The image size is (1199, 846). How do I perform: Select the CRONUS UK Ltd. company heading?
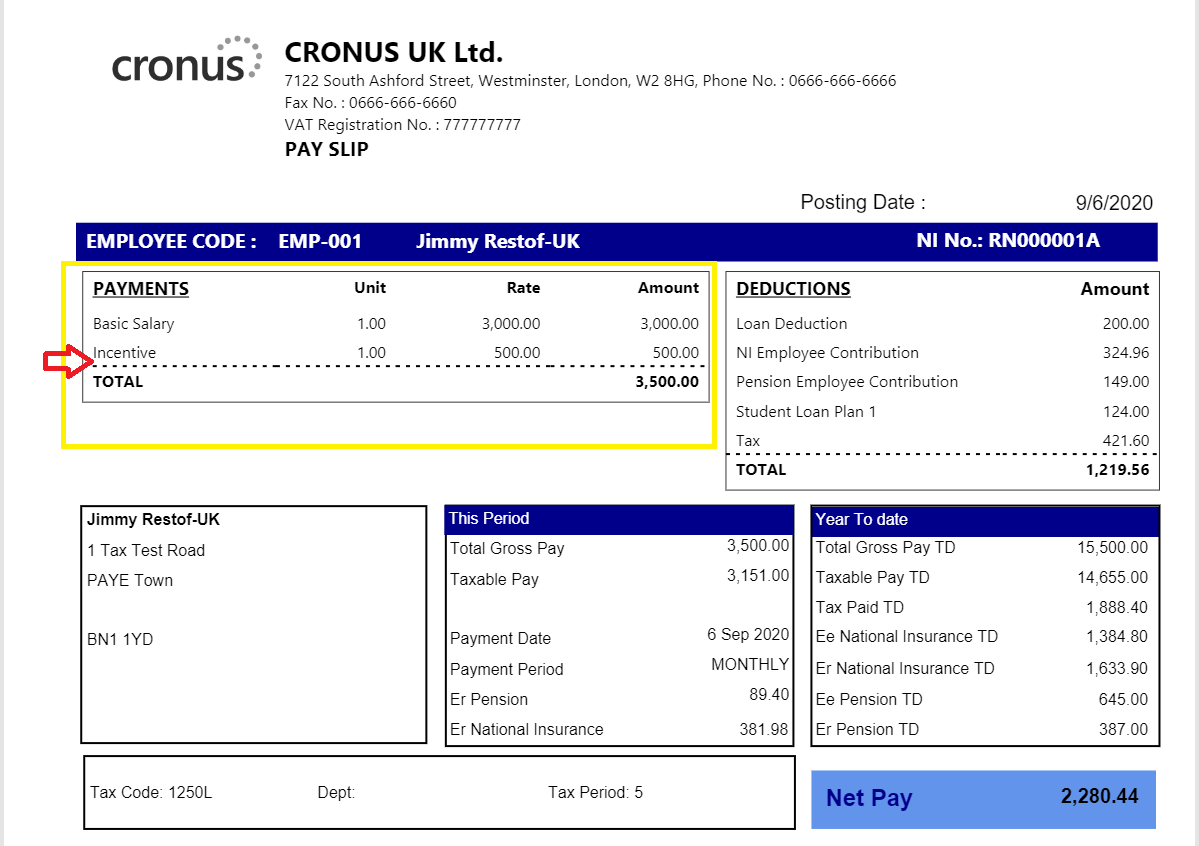394,53
